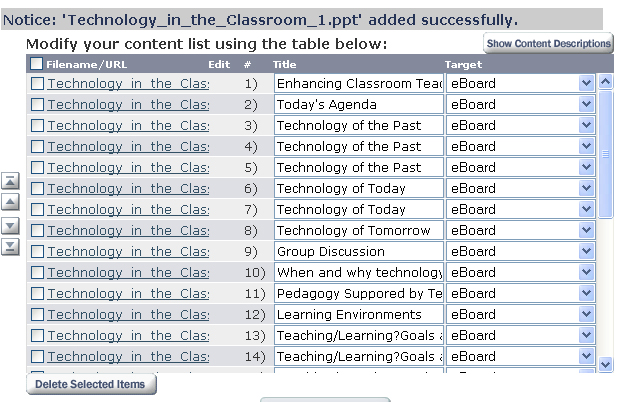Open the filename link for row 6
The image size is (618, 402).
(128, 189)
